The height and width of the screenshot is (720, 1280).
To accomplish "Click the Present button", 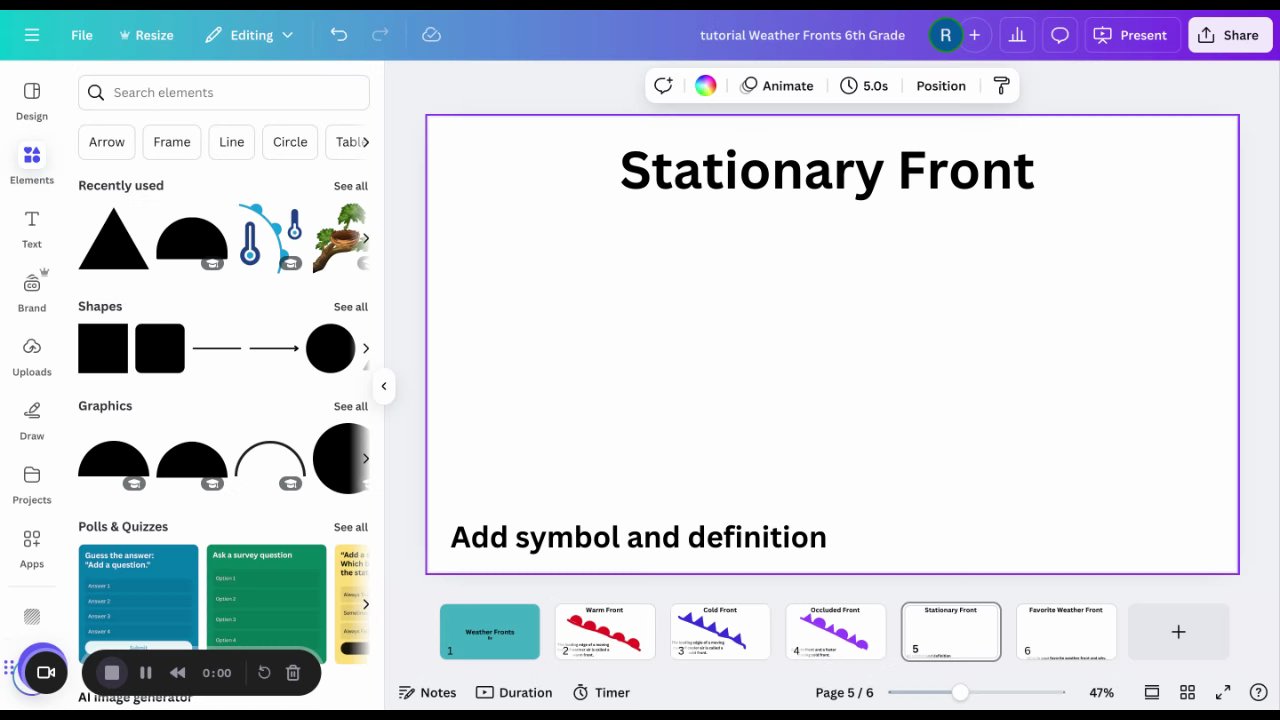I will 1130,35.
